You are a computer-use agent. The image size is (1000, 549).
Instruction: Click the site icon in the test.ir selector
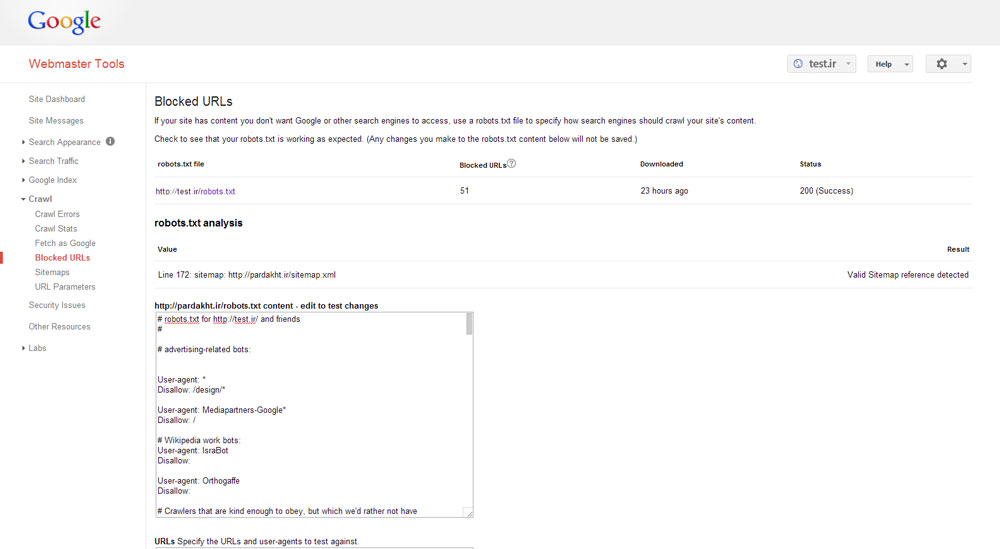click(798, 64)
